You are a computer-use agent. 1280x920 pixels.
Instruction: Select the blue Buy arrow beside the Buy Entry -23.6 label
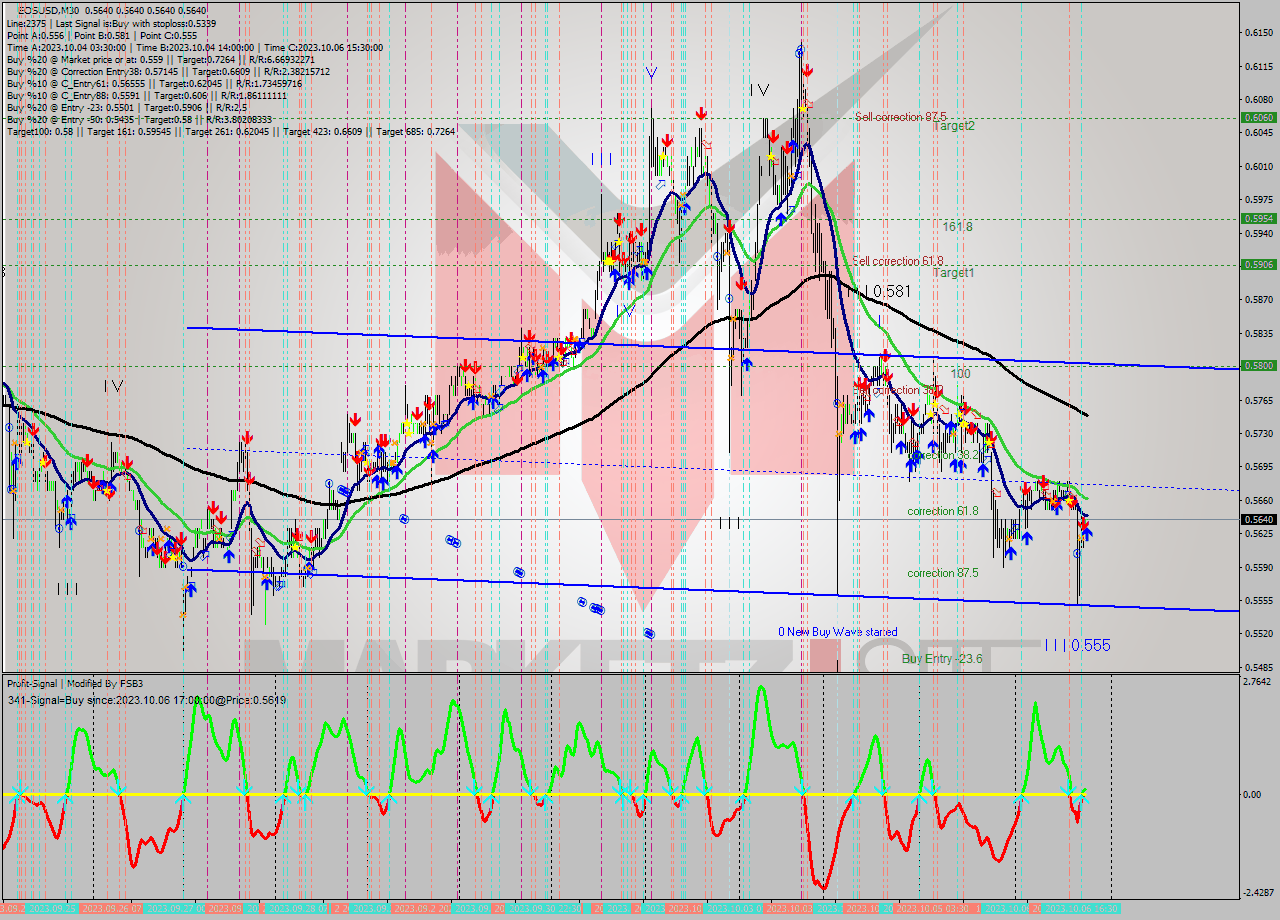(1087, 532)
